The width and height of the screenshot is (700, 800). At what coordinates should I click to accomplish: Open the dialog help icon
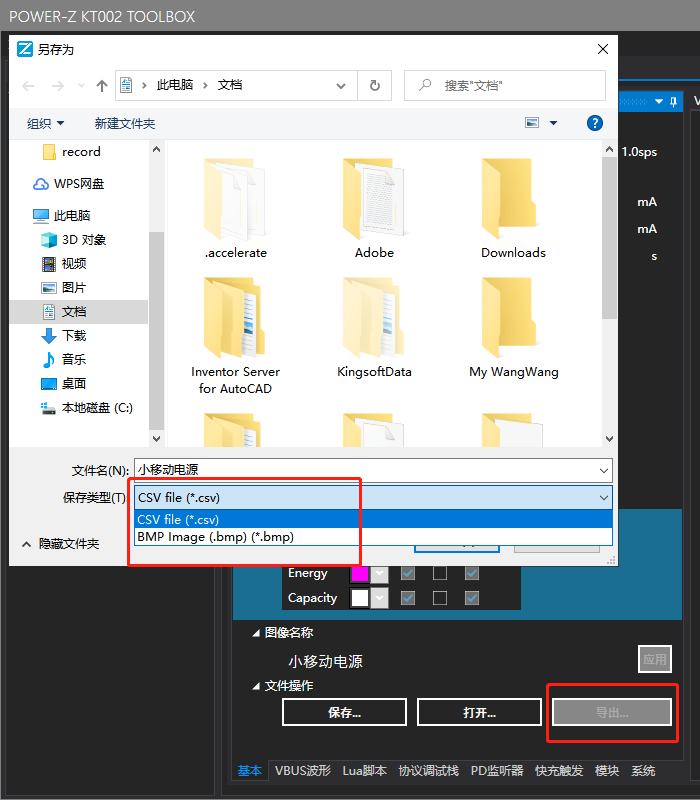click(x=594, y=123)
